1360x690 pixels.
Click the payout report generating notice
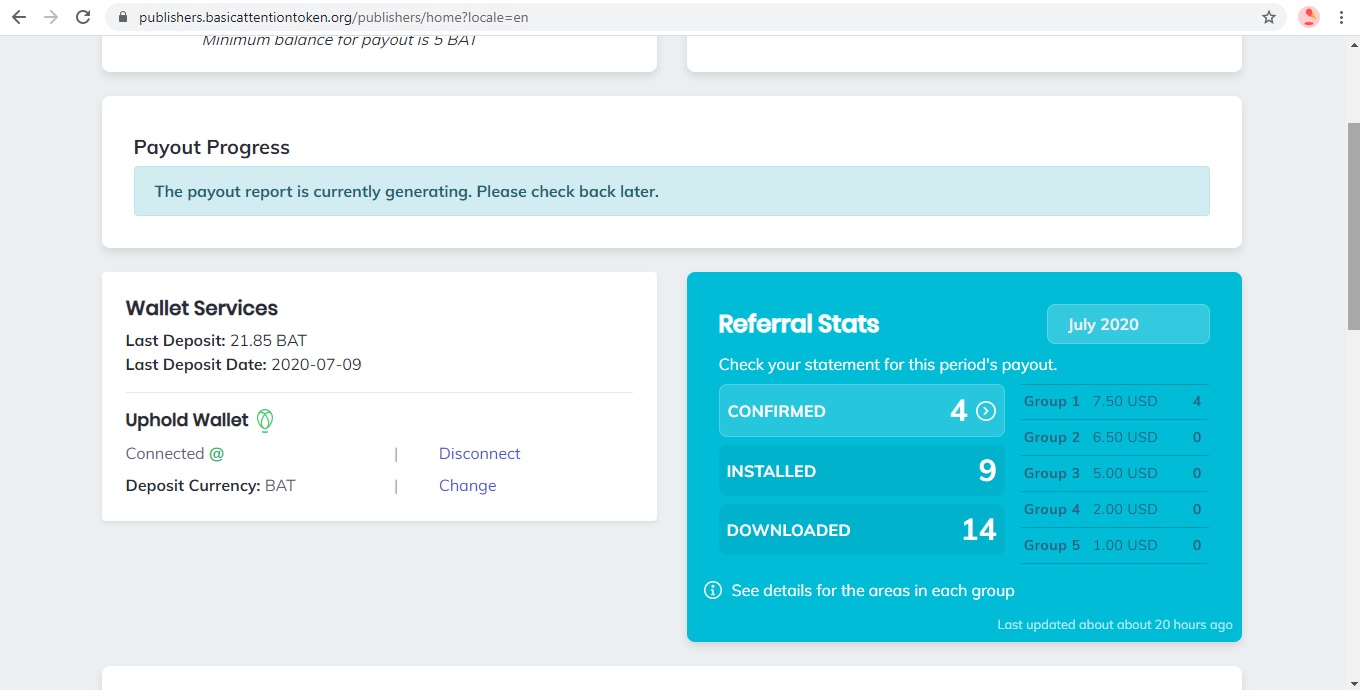(672, 191)
